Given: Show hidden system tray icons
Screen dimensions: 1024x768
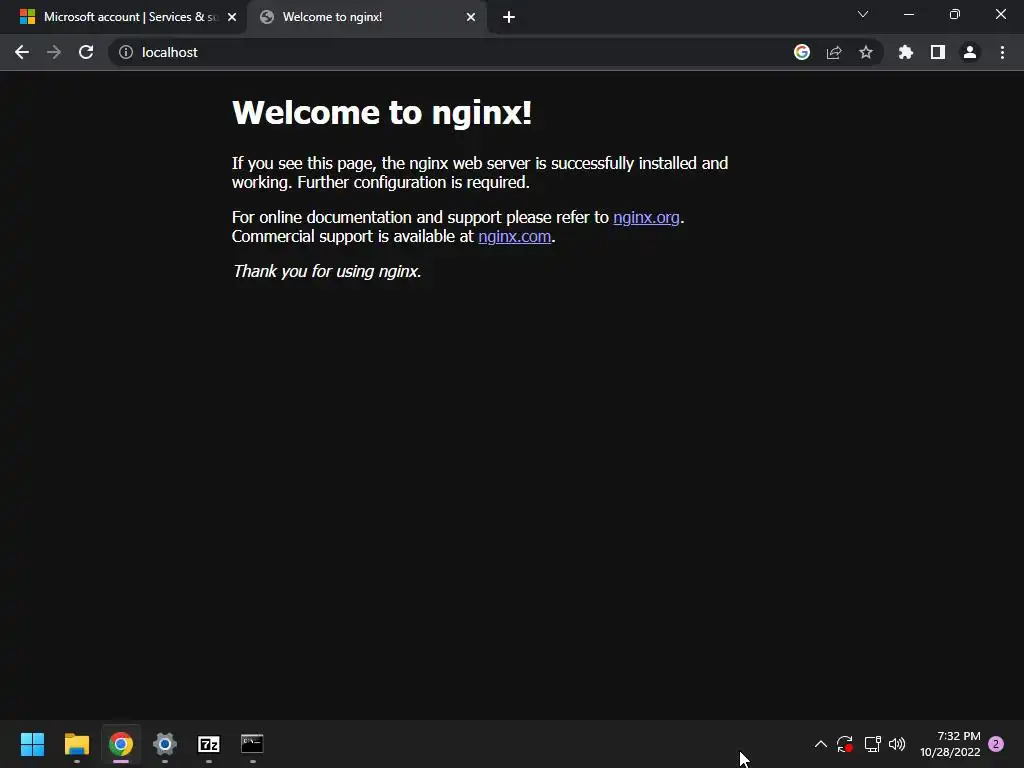Looking at the screenshot, I should click(821, 744).
